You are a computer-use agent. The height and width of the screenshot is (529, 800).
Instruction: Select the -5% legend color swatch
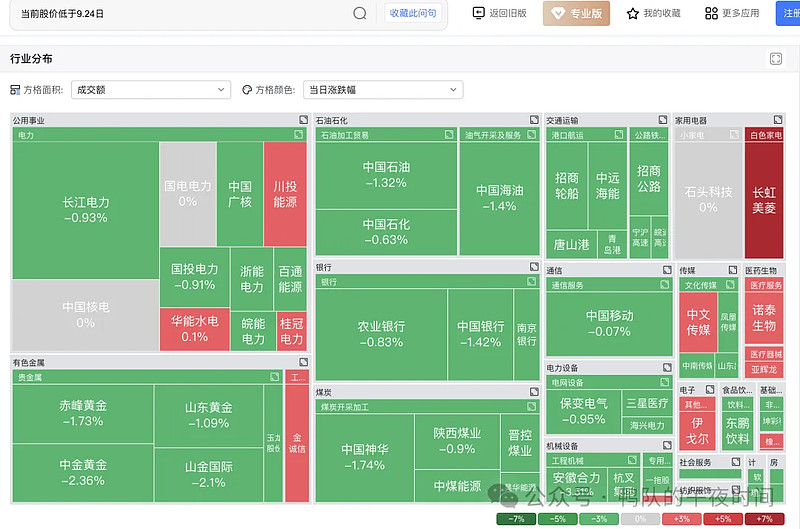pyautogui.click(x=558, y=519)
